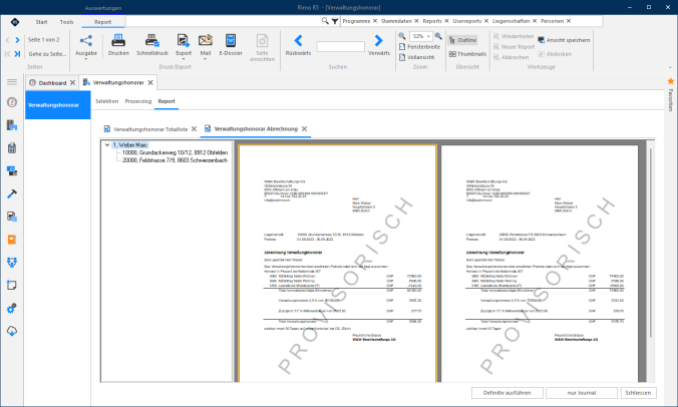Zoom out with the minus magnifier

click(x=402, y=36)
